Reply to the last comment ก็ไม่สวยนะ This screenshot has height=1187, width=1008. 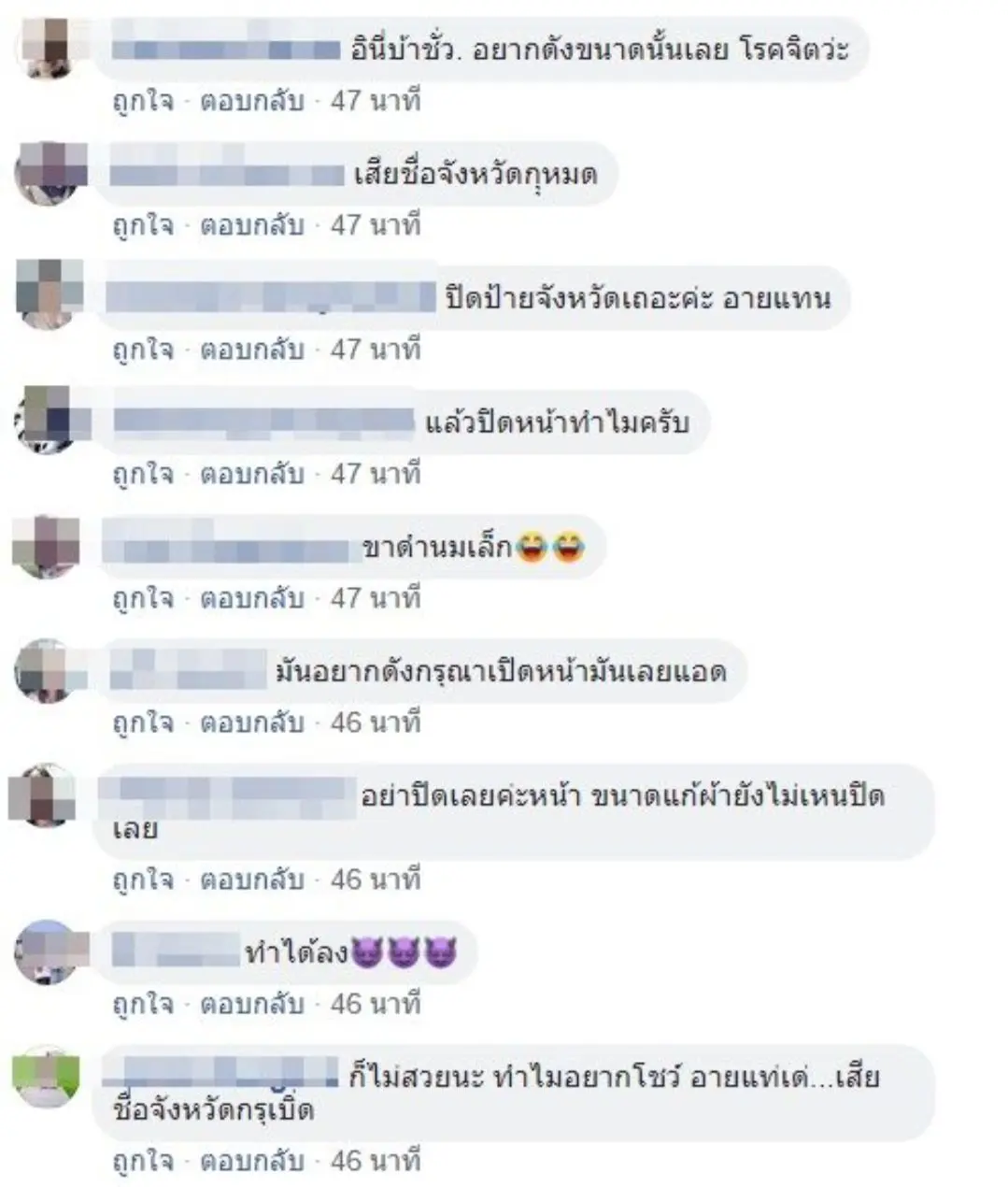click(252, 1162)
